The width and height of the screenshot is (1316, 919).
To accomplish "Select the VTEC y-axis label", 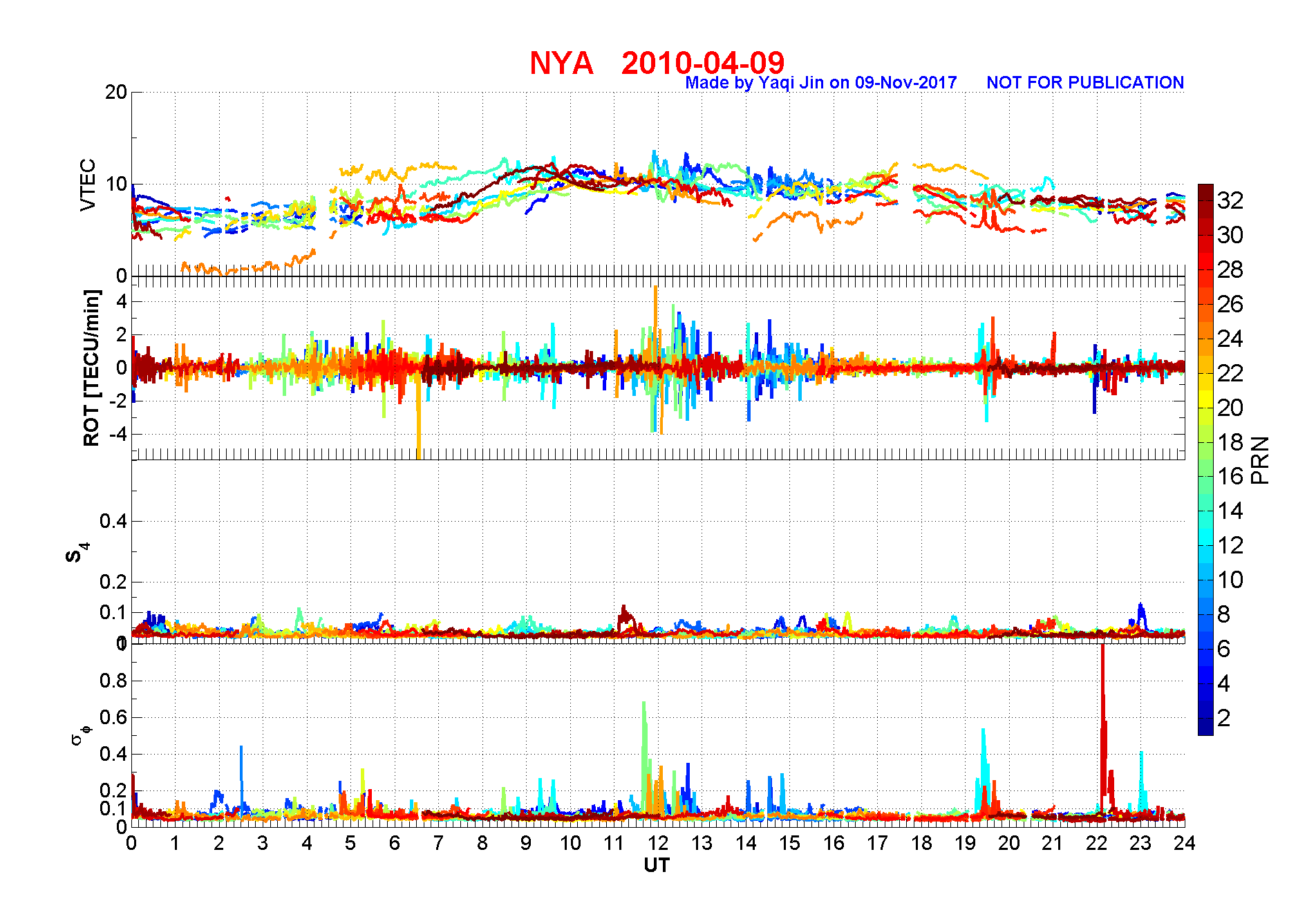I will (88, 184).
